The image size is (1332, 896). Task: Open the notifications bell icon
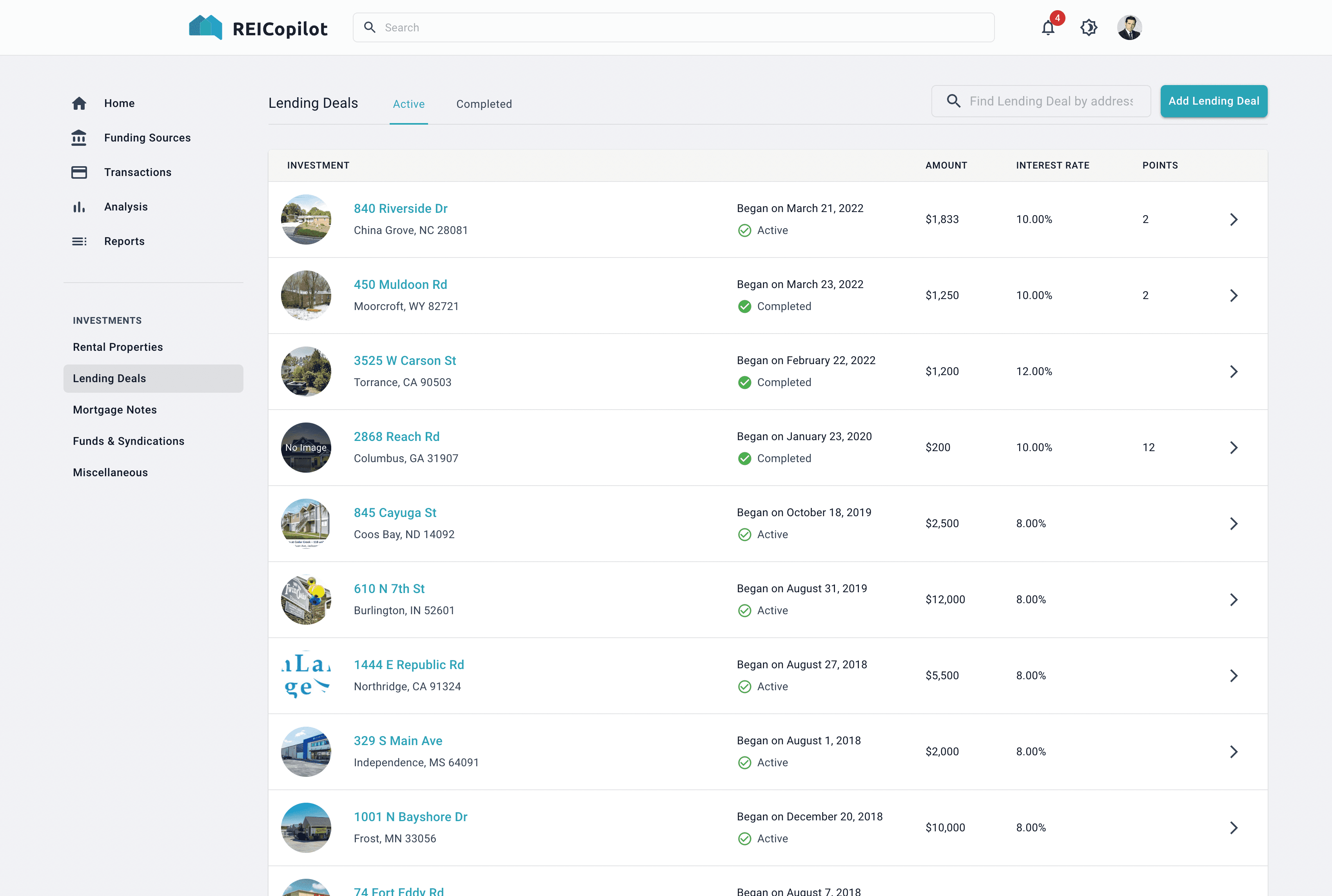pos(1047,28)
